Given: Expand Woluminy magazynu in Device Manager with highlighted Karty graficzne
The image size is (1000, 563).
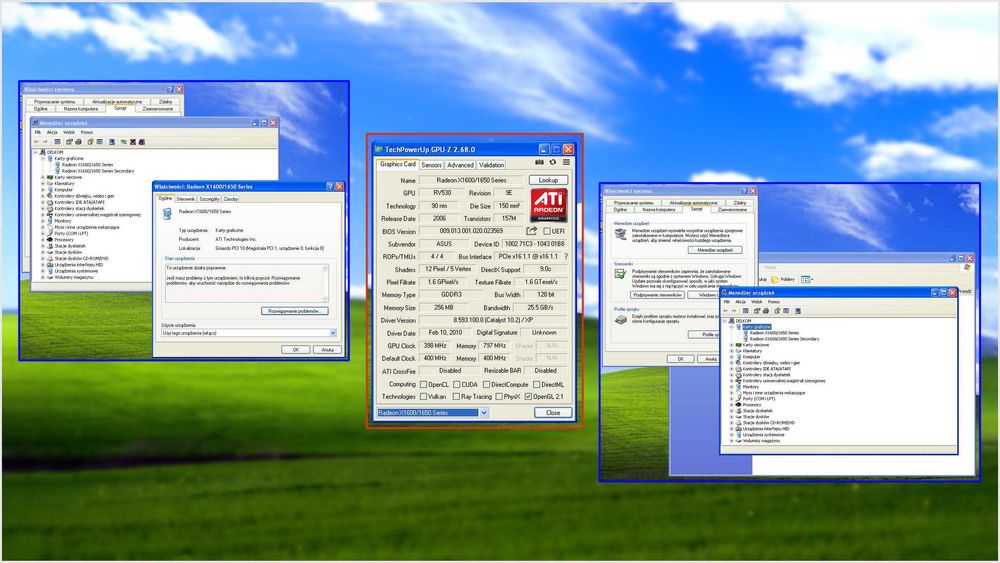Looking at the screenshot, I should click(732, 441).
